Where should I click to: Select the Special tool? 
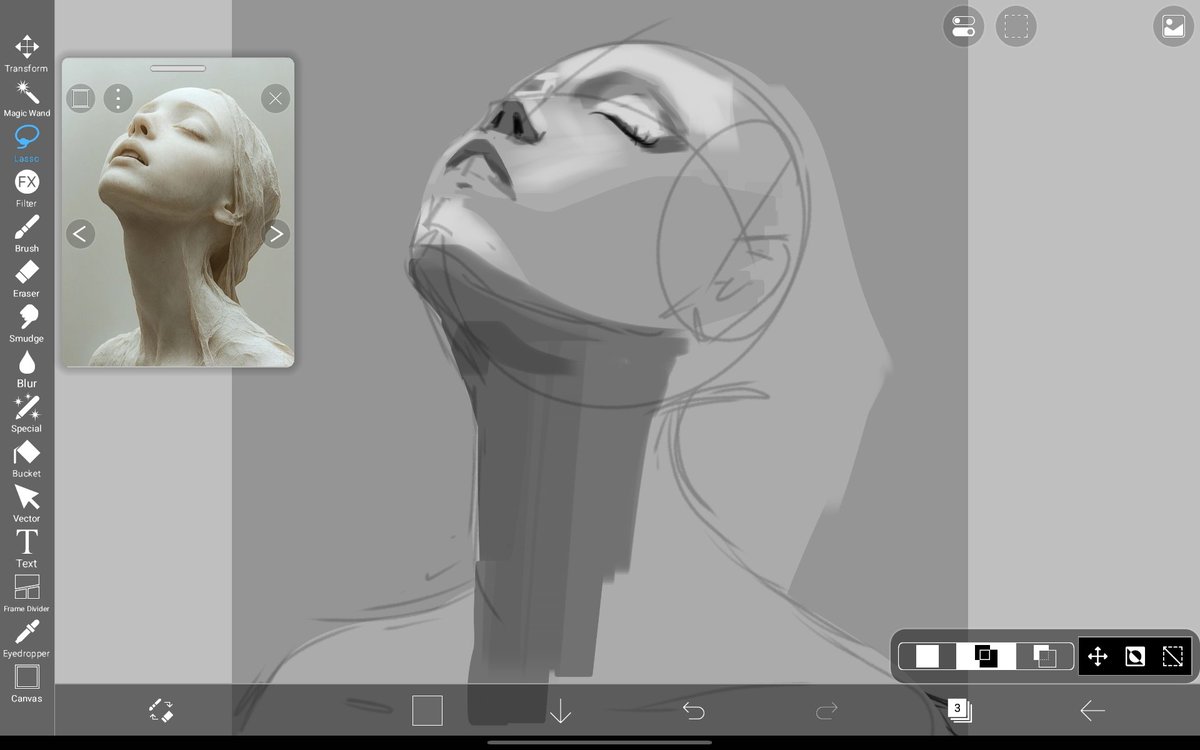pyautogui.click(x=27, y=414)
